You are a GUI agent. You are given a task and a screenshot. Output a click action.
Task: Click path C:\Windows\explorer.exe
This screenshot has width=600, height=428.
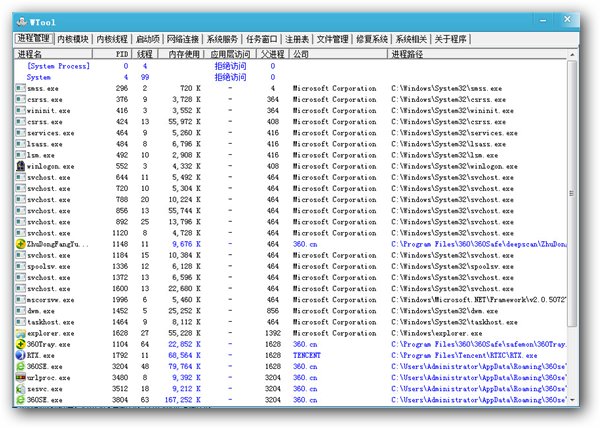tap(437, 333)
